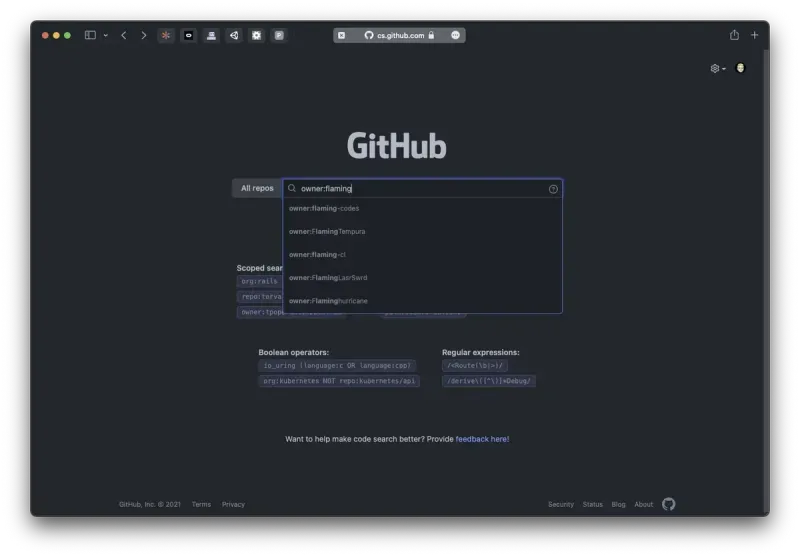Click the extension icon left of URL
The height and width of the screenshot is (557, 800).
[342, 35]
